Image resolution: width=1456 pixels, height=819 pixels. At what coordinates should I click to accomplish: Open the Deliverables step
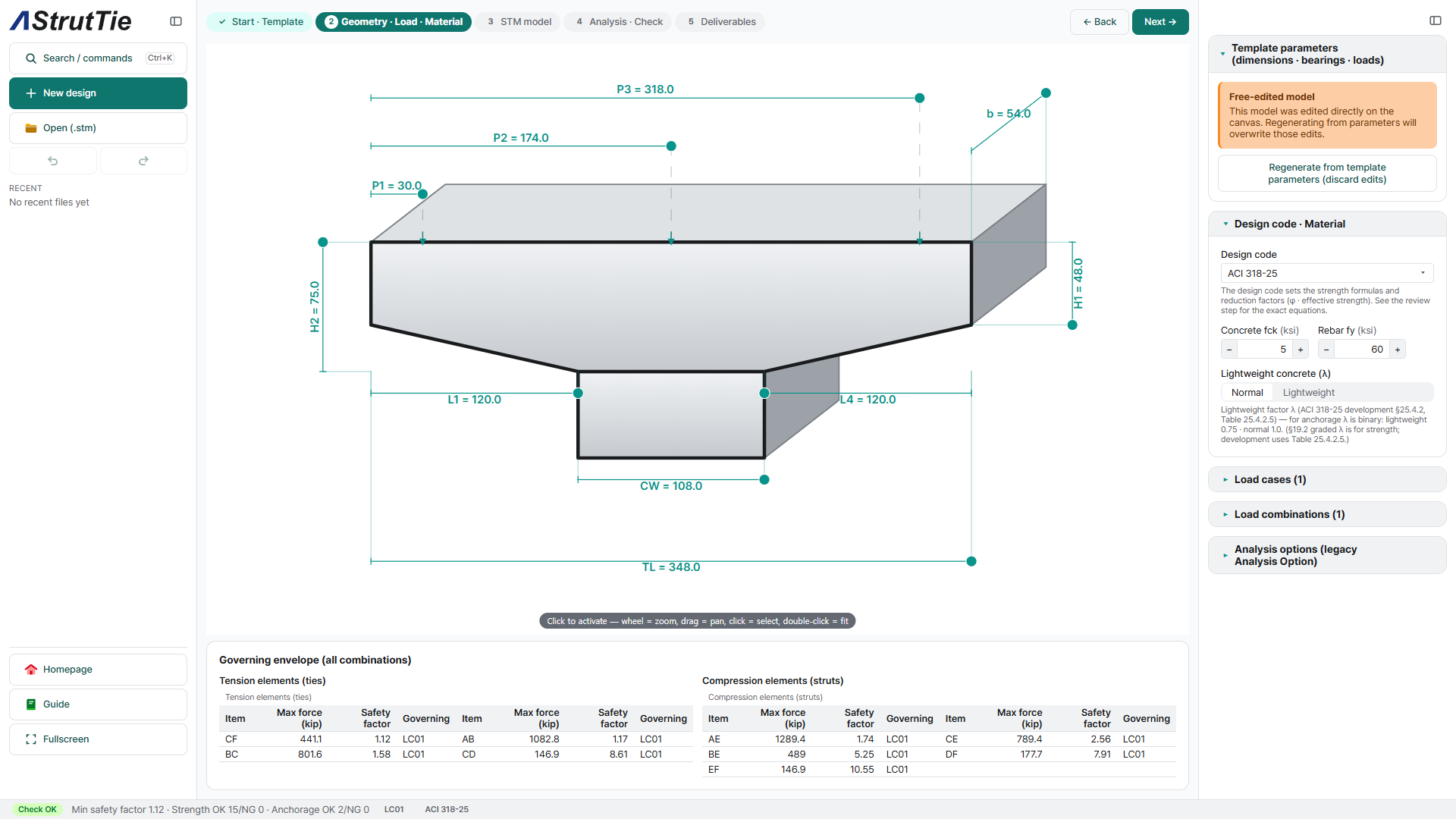[720, 22]
